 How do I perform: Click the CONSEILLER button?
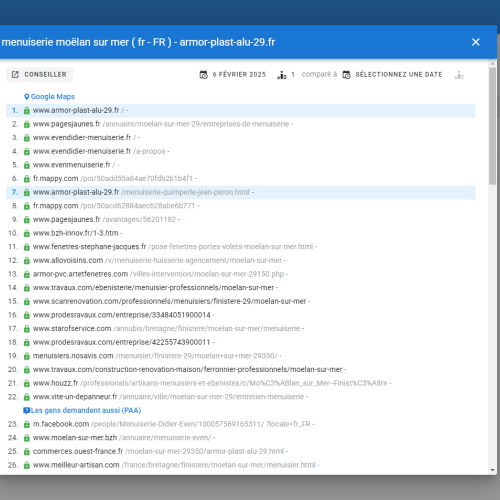40,74
